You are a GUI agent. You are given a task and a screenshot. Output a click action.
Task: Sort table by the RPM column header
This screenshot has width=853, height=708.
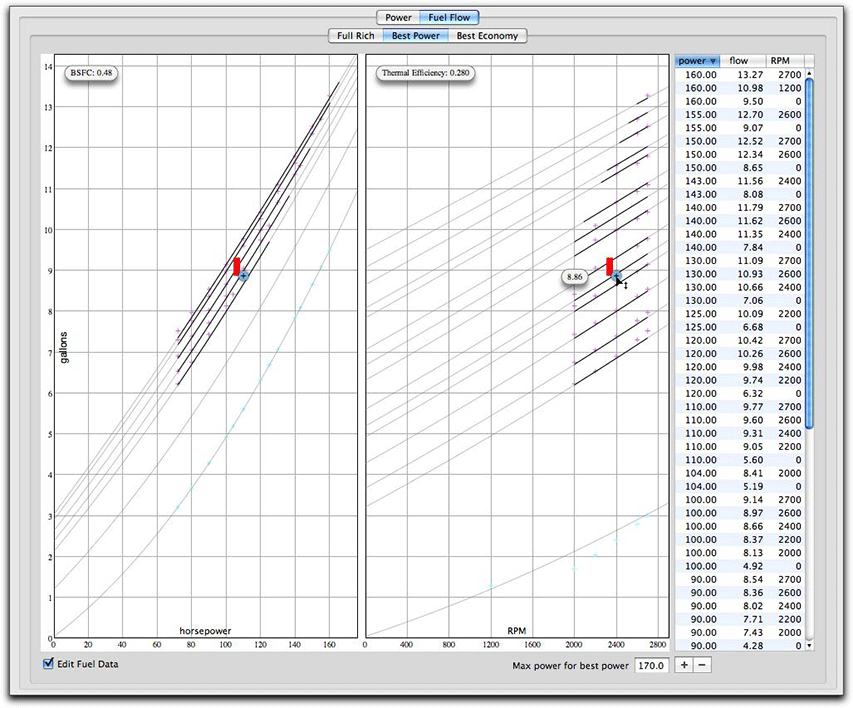pyautogui.click(x=782, y=61)
